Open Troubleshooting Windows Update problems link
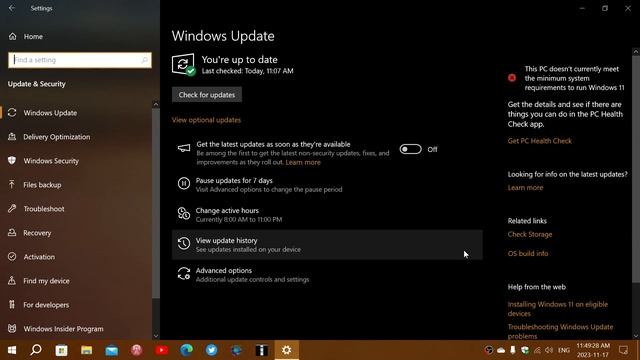The width and height of the screenshot is (640, 360). click(560, 331)
